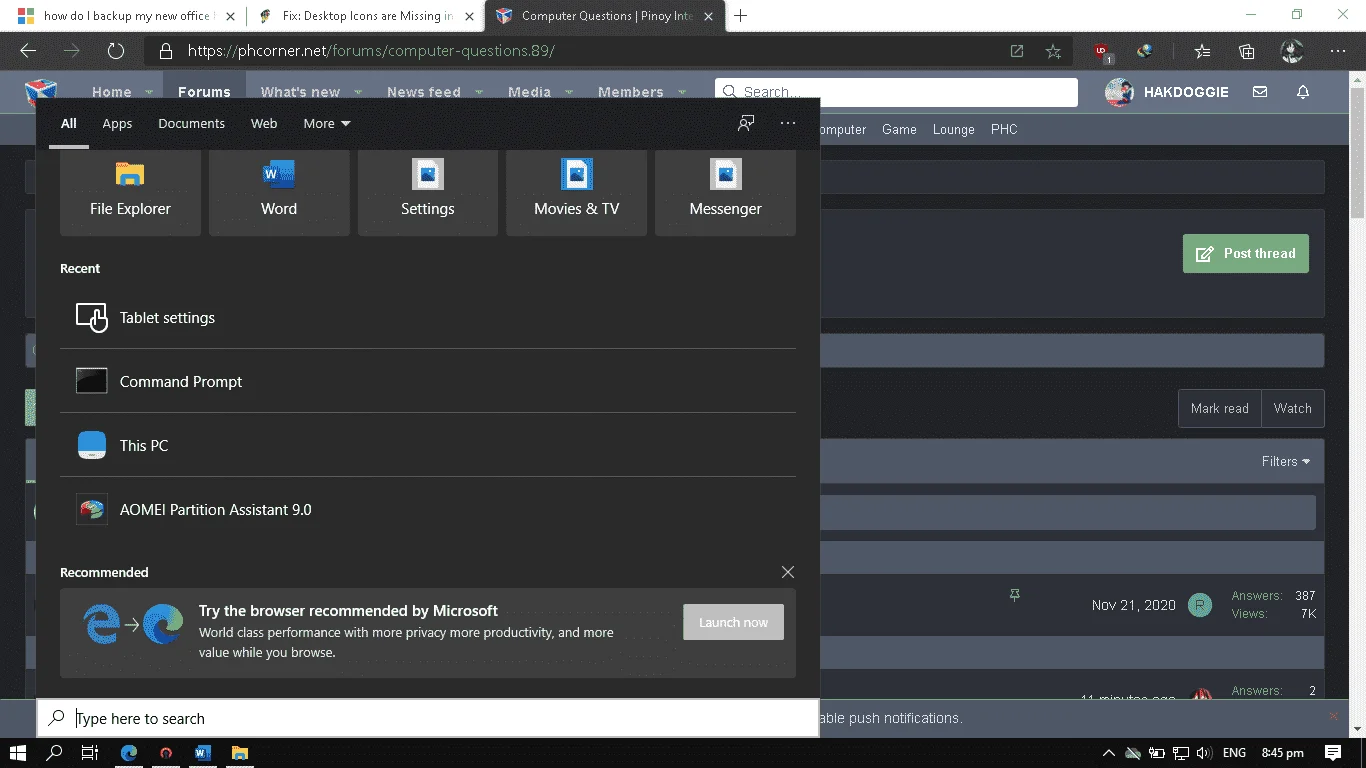Open the browser Settings and more menu

pos(1338,51)
